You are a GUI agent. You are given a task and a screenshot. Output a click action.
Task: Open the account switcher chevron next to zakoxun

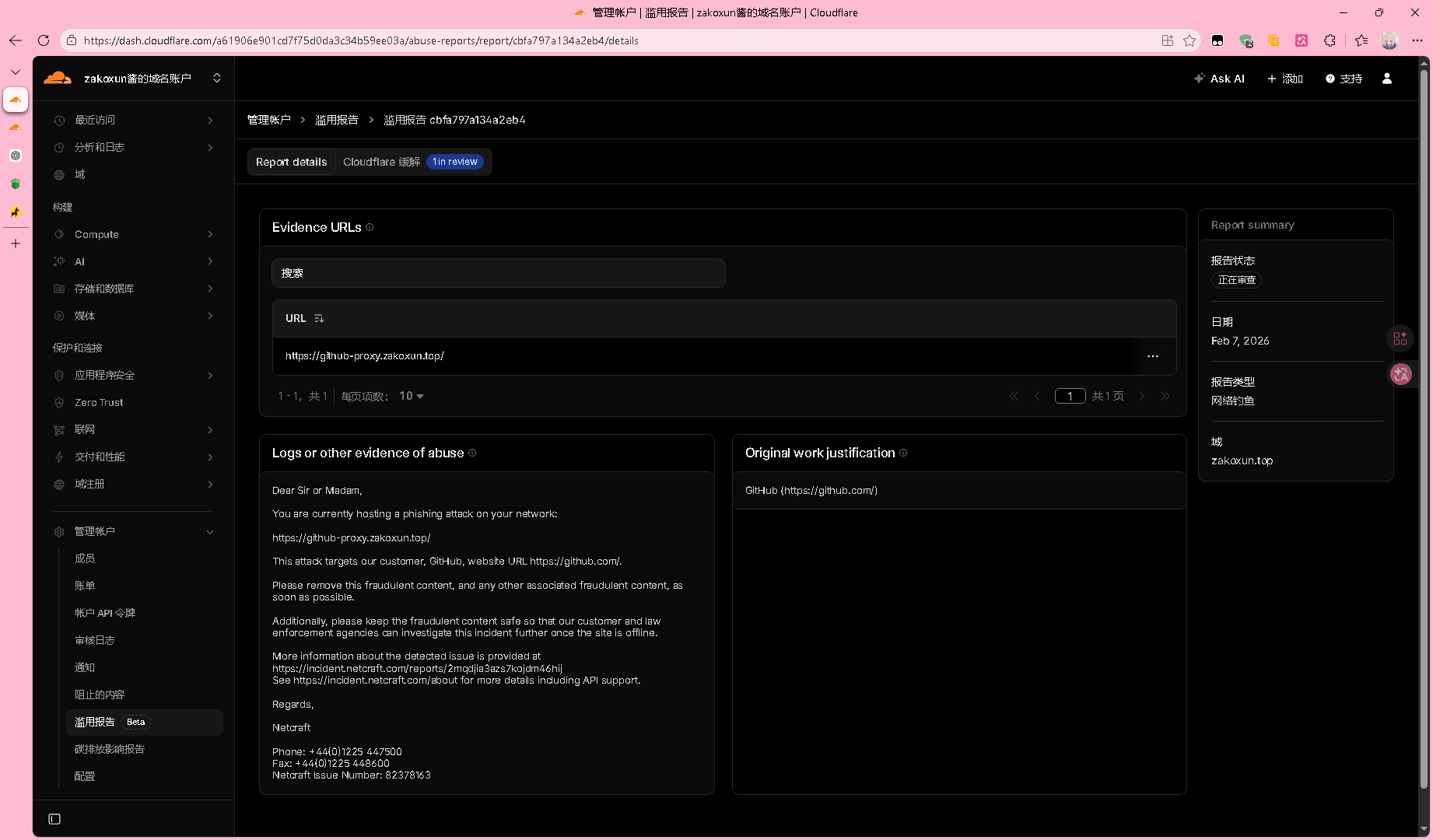pos(216,78)
